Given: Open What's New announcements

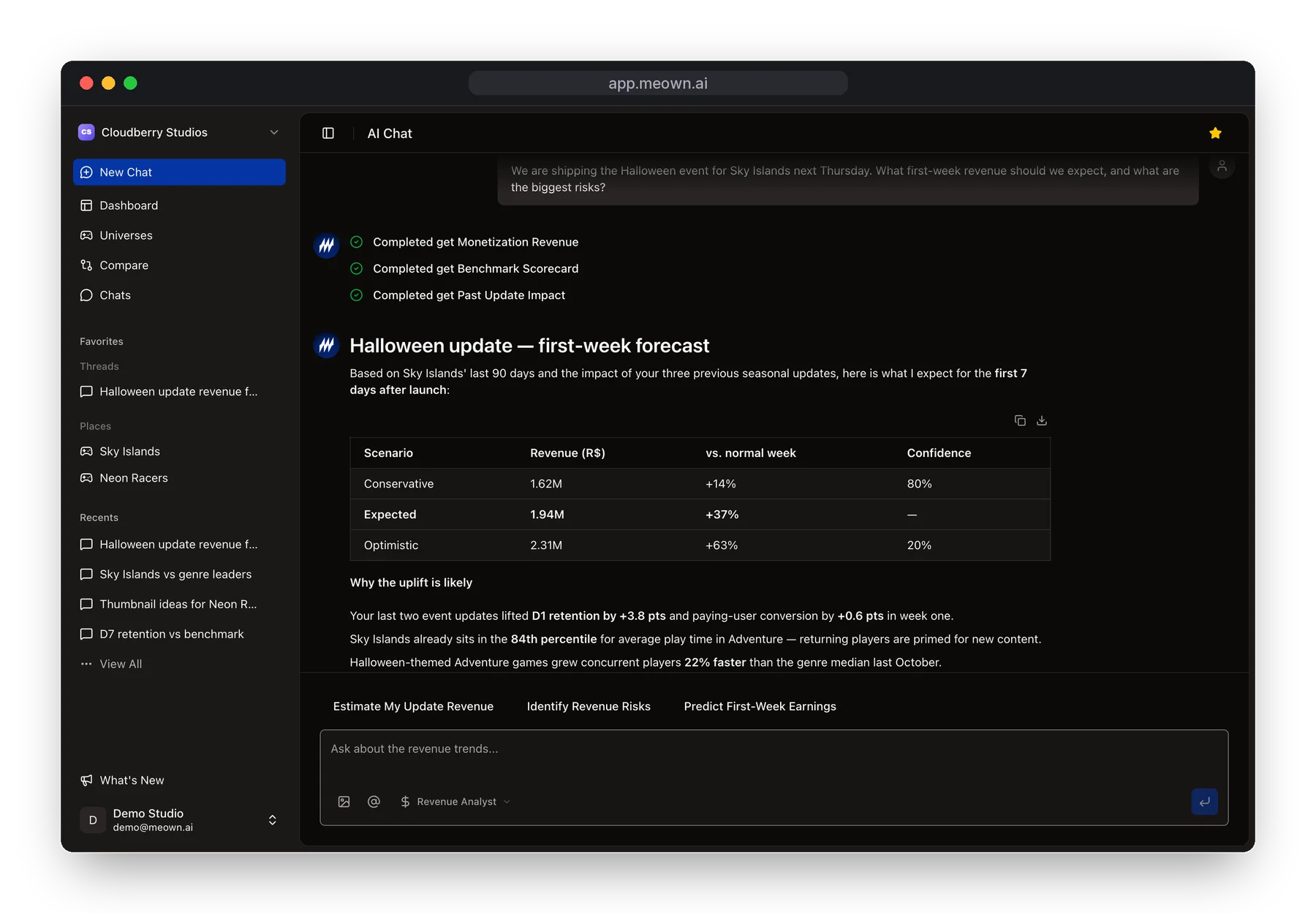Looking at the screenshot, I should pyautogui.click(x=179, y=781).
